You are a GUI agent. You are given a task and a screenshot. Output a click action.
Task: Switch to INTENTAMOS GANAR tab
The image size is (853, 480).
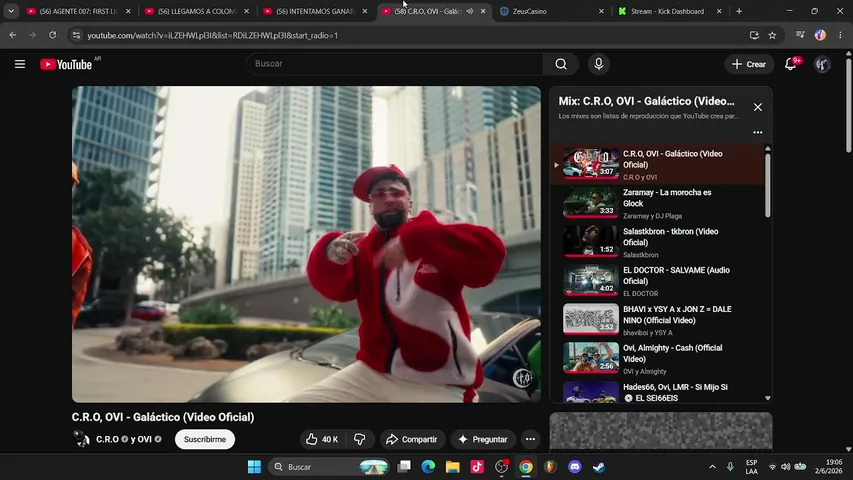pos(316,11)
